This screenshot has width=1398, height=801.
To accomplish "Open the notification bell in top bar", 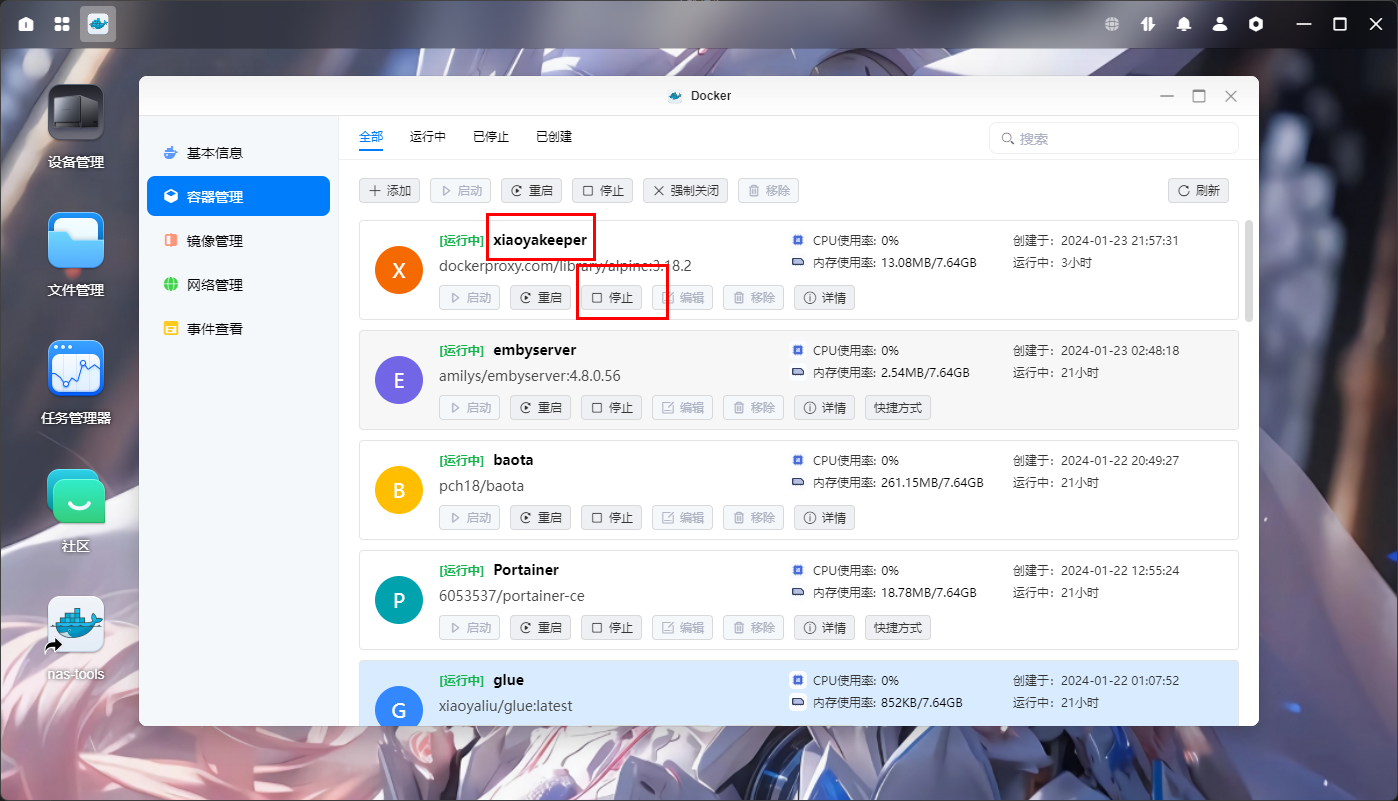I will click(x=1184, y=24).
